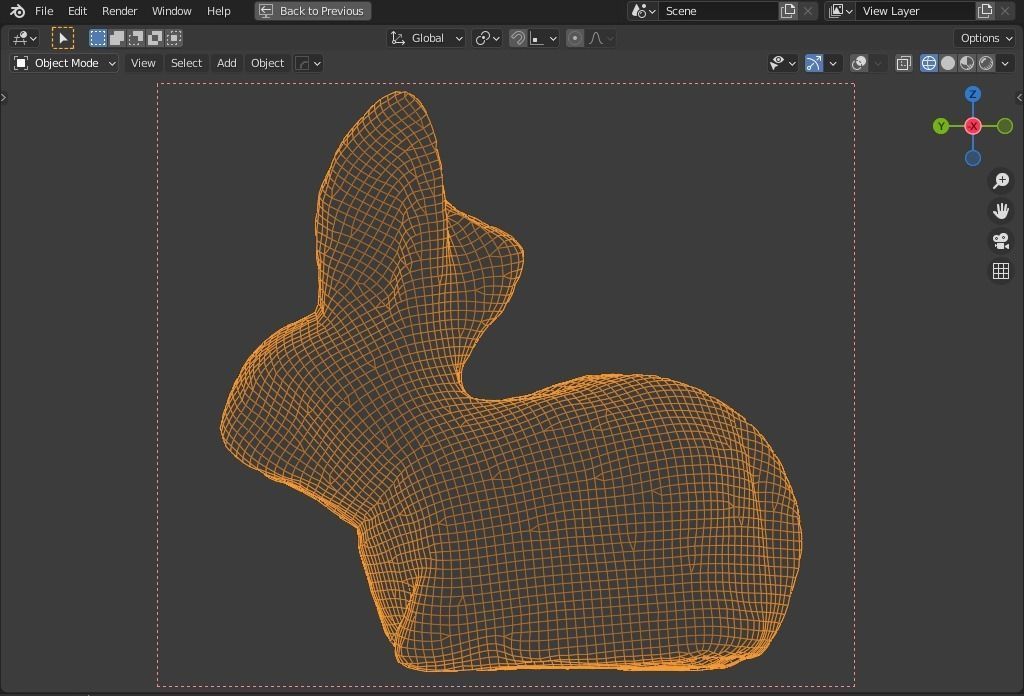This screenshot has width=1024, height=696.
Task: Open the editor type selector dropdown
Action: tap(25, 39)
